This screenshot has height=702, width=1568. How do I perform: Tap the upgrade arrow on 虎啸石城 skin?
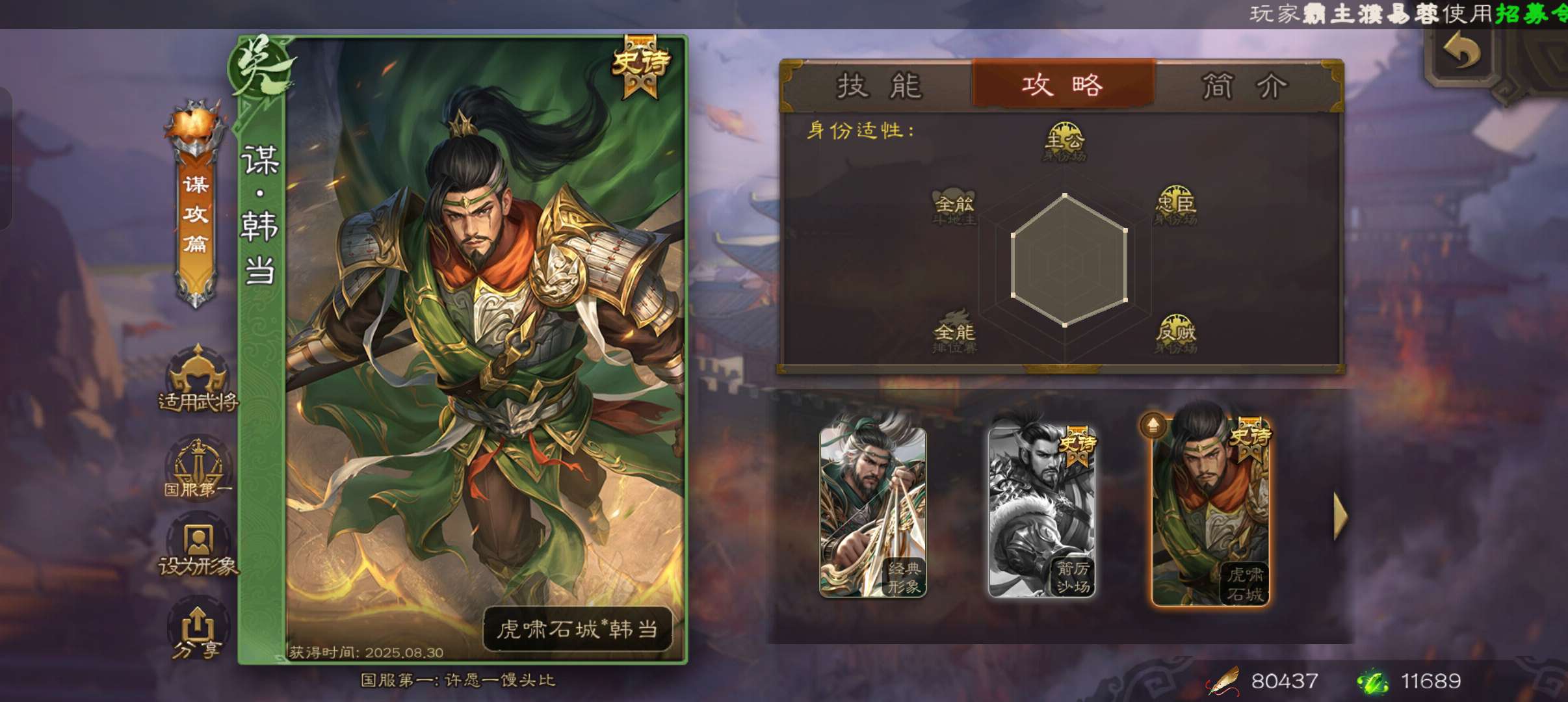click(1153, 425)
